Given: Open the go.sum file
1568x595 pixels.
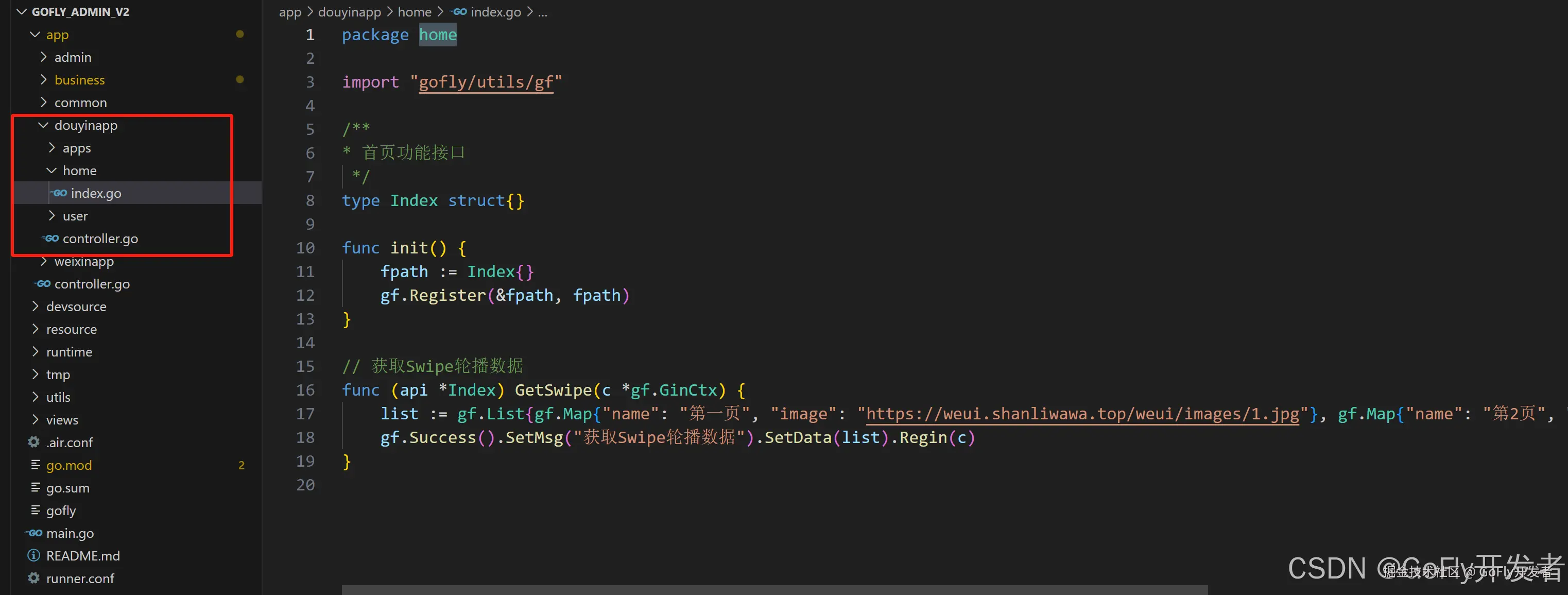Looking at the screenshot, I should pos(67,488).
